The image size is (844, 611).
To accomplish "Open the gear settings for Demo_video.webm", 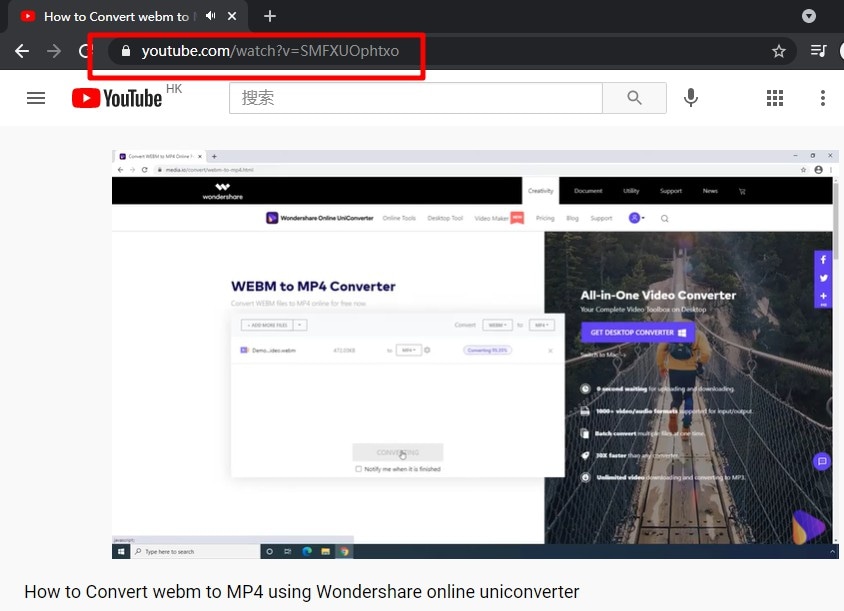I will click(x=427, y=350).
